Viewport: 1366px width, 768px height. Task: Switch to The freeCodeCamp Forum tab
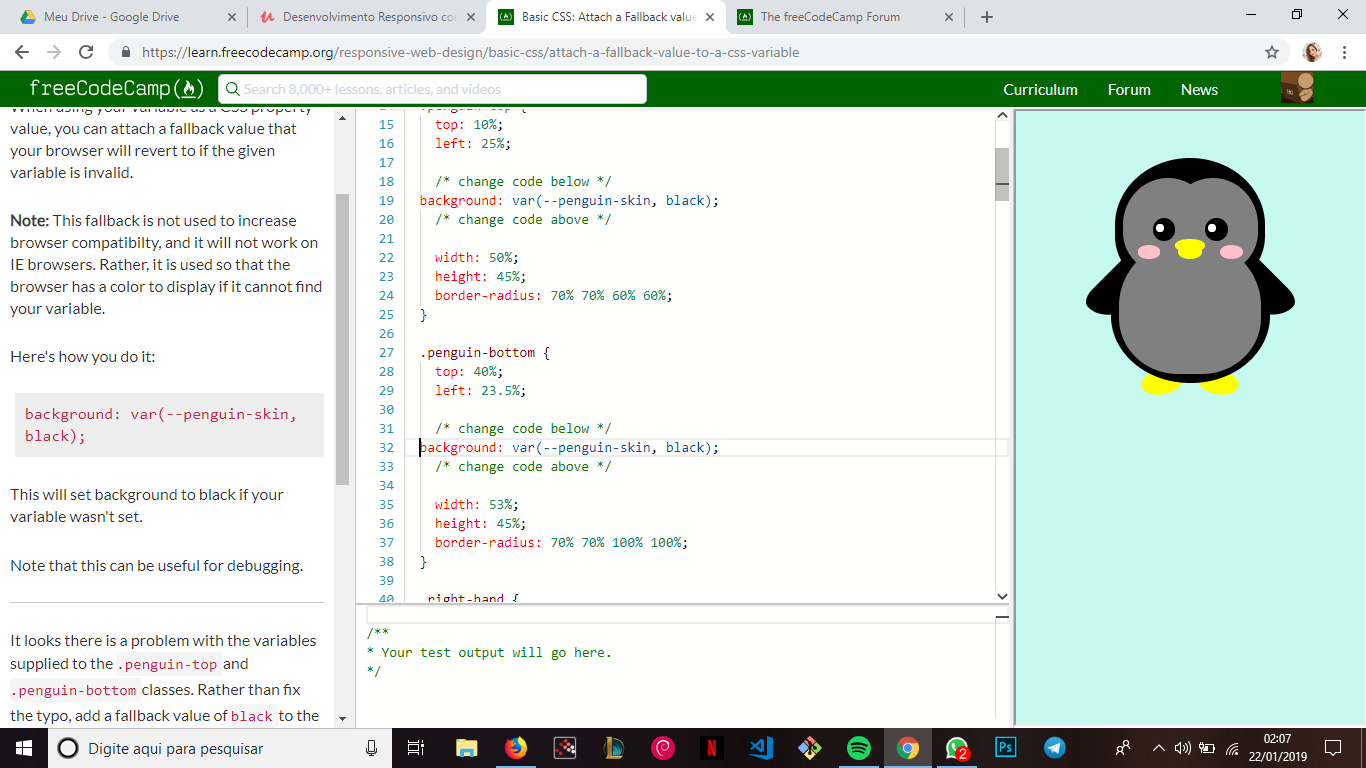click(830, 17)
